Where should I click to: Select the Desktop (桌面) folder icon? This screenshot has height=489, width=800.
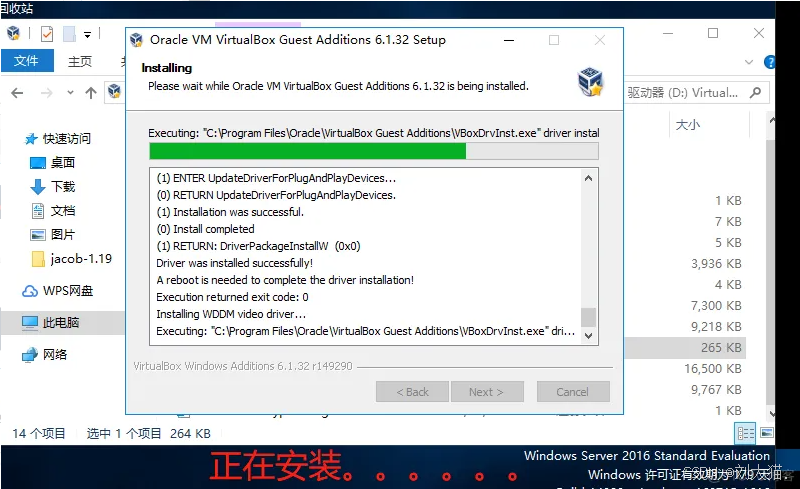click(x=38, y=163)
